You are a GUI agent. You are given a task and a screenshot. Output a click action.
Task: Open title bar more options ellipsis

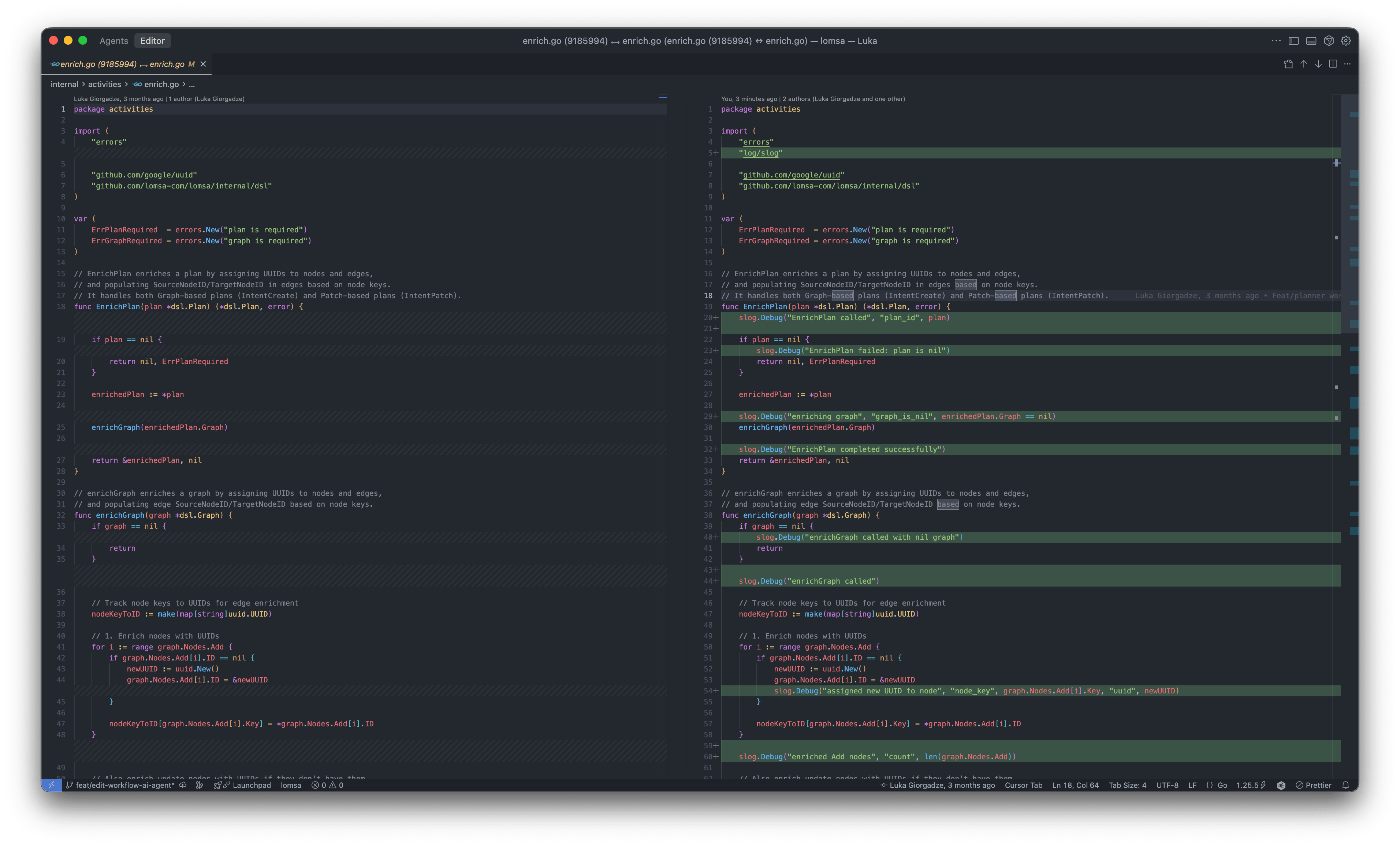click(x=1276, y=41)
